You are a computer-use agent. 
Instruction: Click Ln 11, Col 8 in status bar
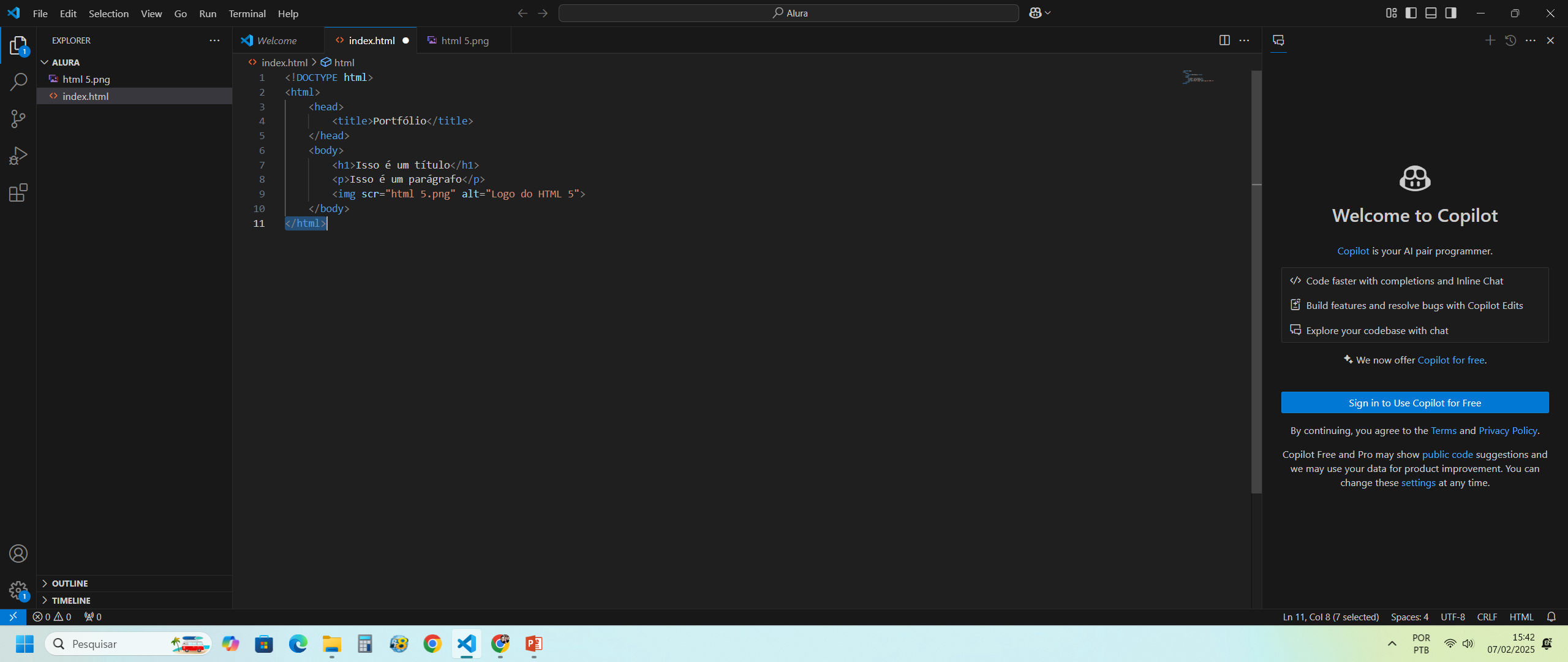(x=1331, y=617)
